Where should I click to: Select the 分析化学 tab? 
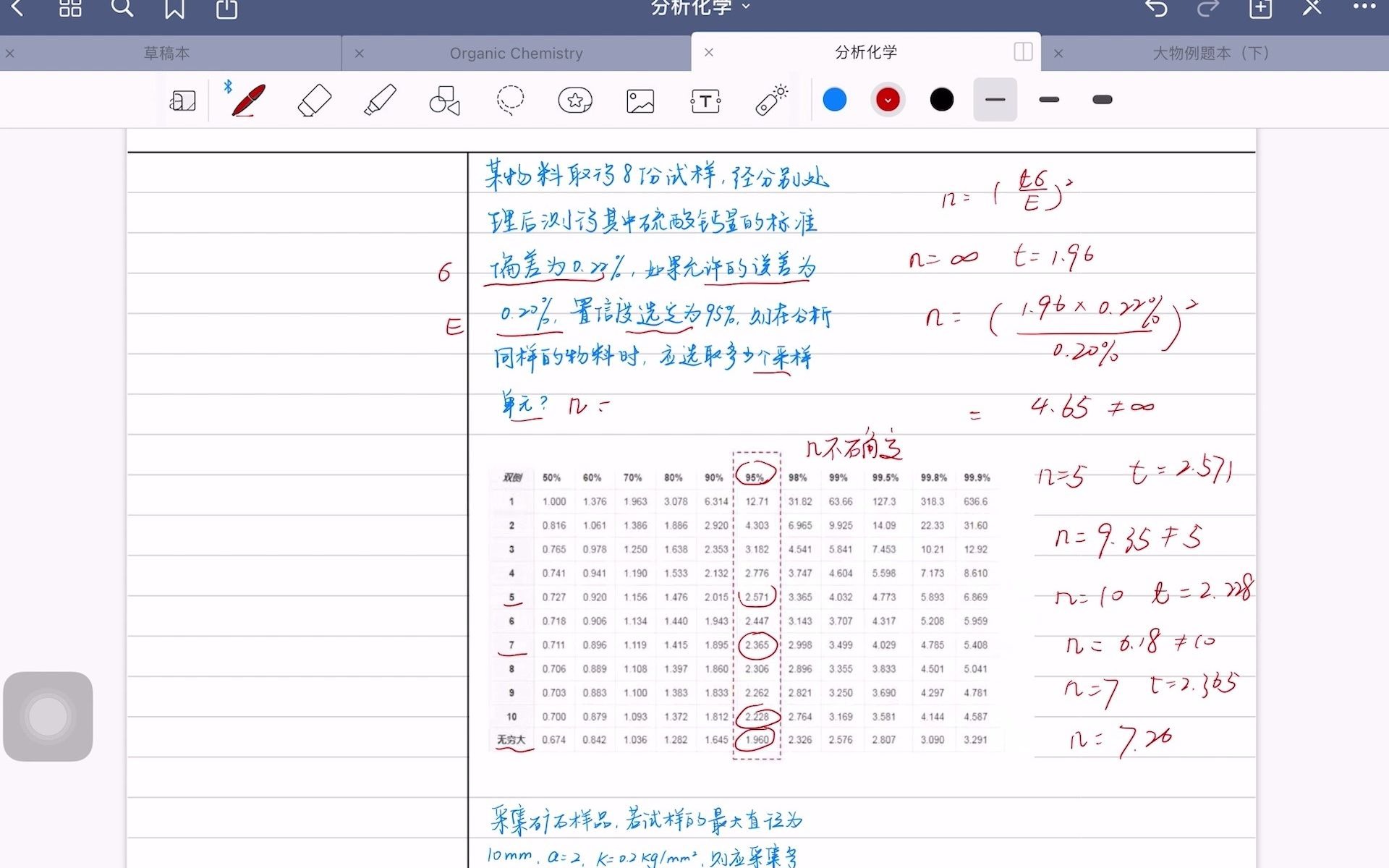pyautogui.click(x=865, y=52)
